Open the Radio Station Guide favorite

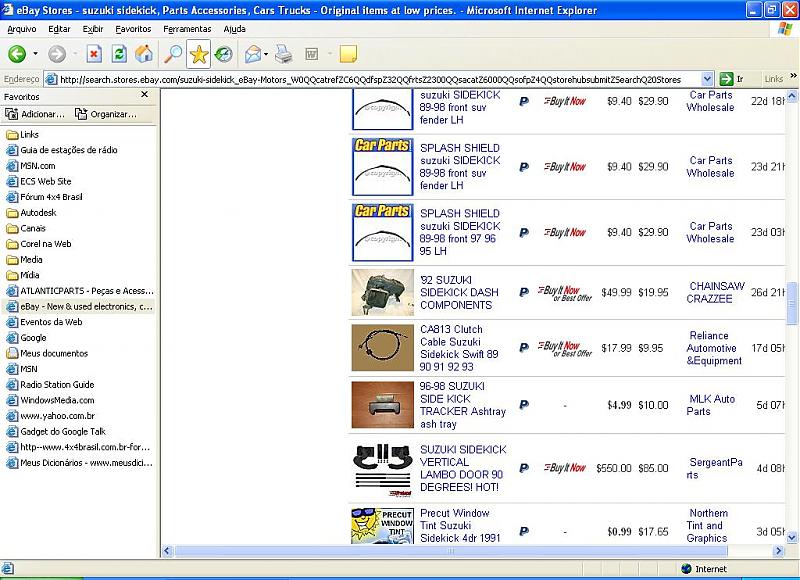(50, 385)
